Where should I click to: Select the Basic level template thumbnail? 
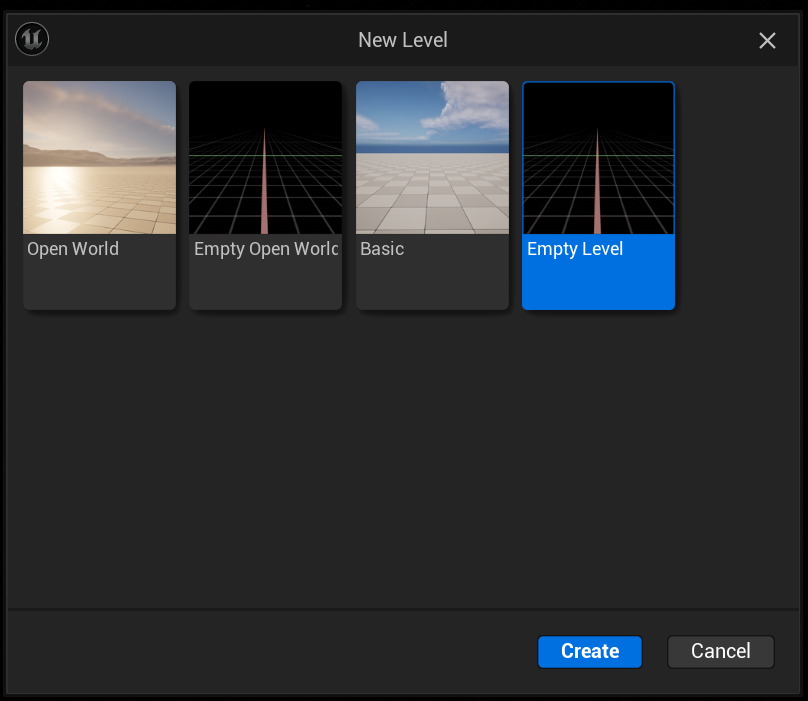pyautogui.click(x=432, y=195)
